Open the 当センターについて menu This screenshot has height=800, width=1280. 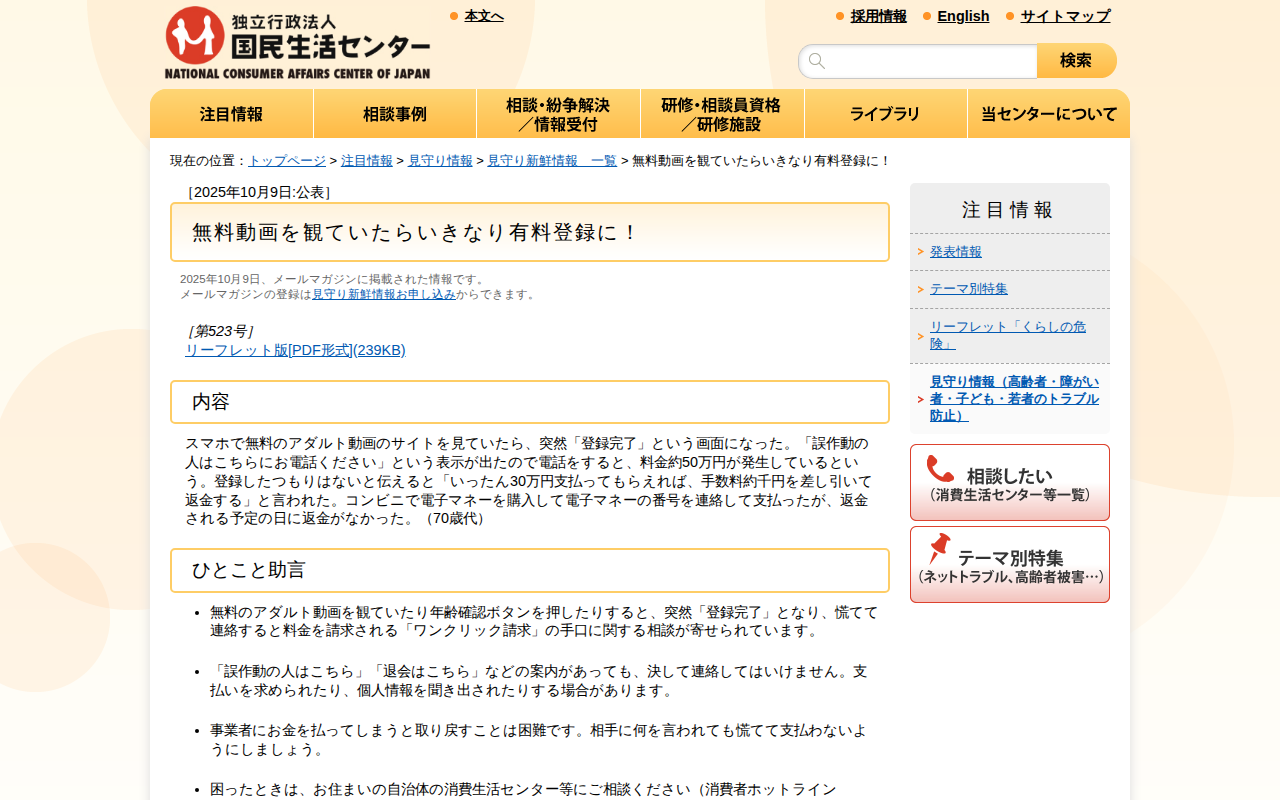1048,113
